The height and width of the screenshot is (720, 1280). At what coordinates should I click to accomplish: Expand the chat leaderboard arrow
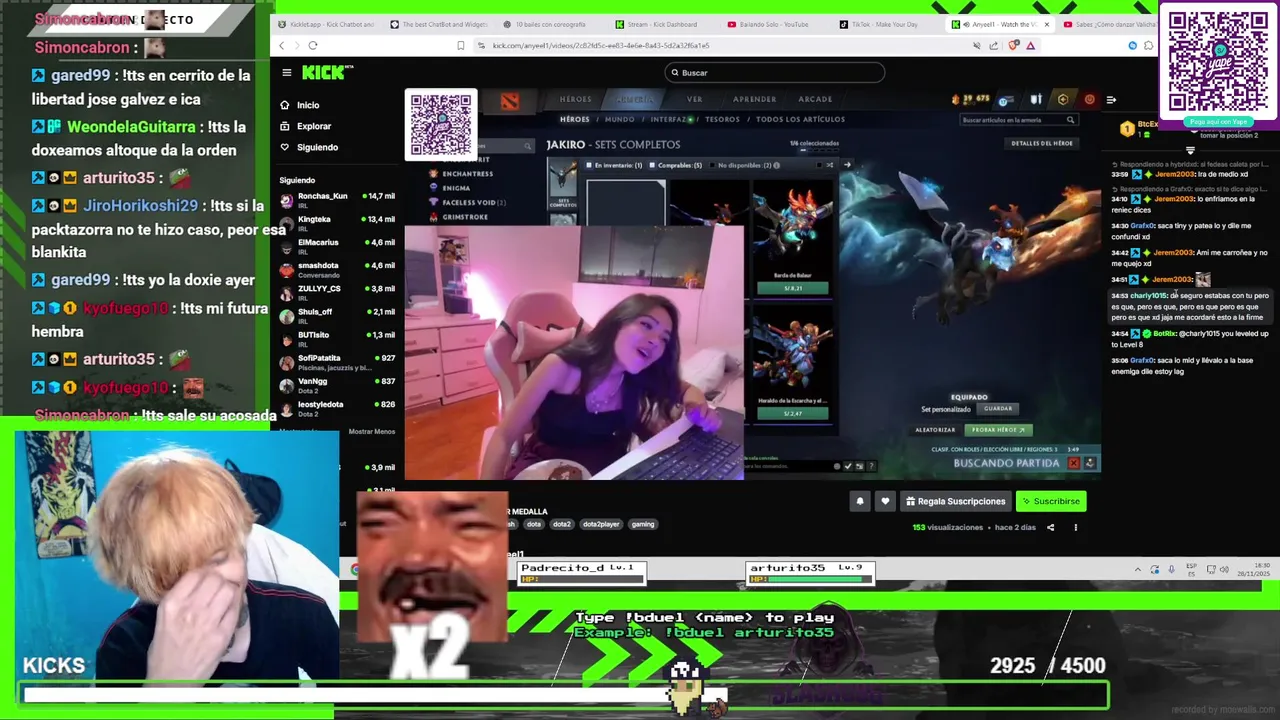point(1190,150)
